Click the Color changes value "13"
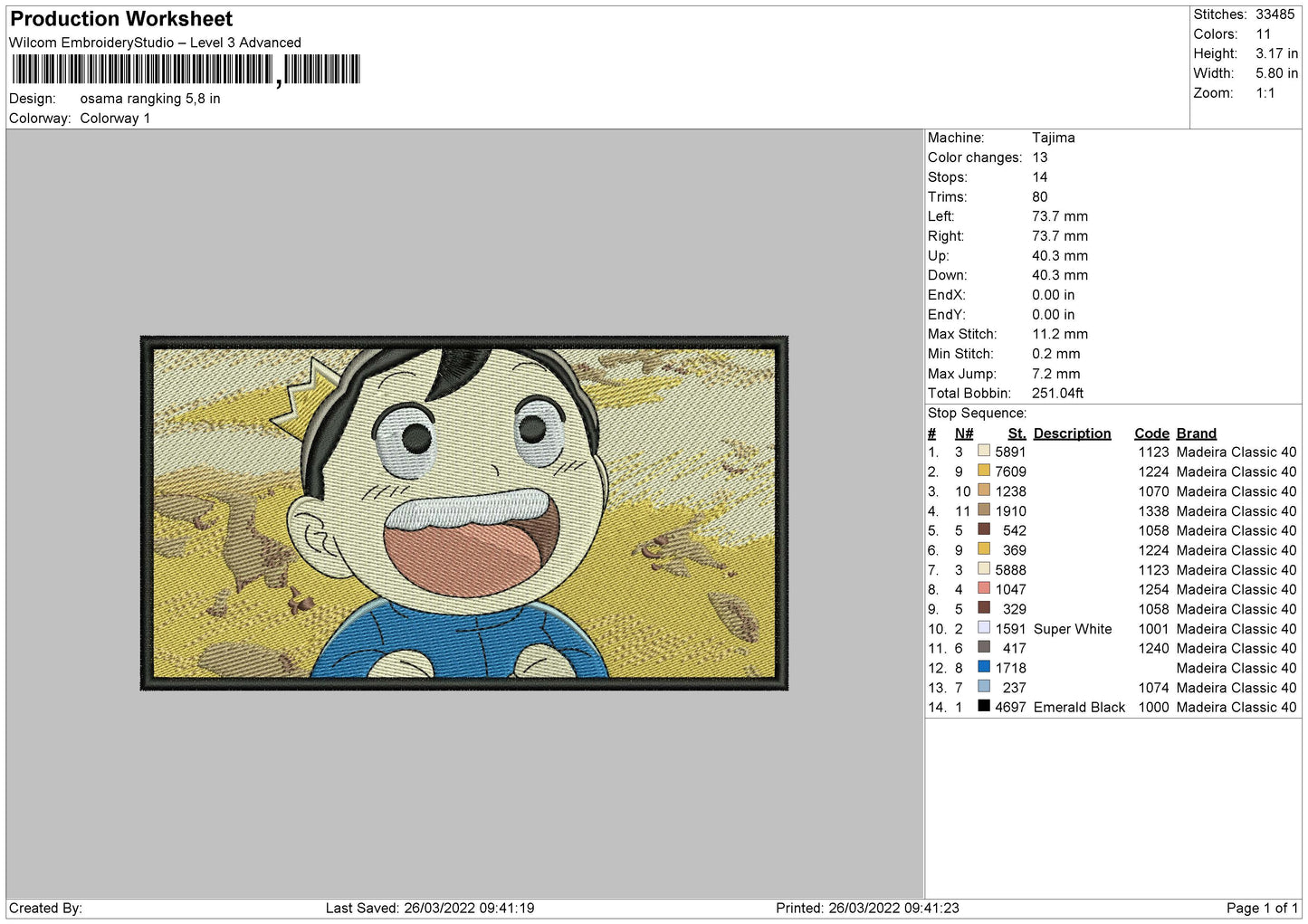This screenshot has width=1308, height=924. pyautogui.click(x=1040, y=157)
